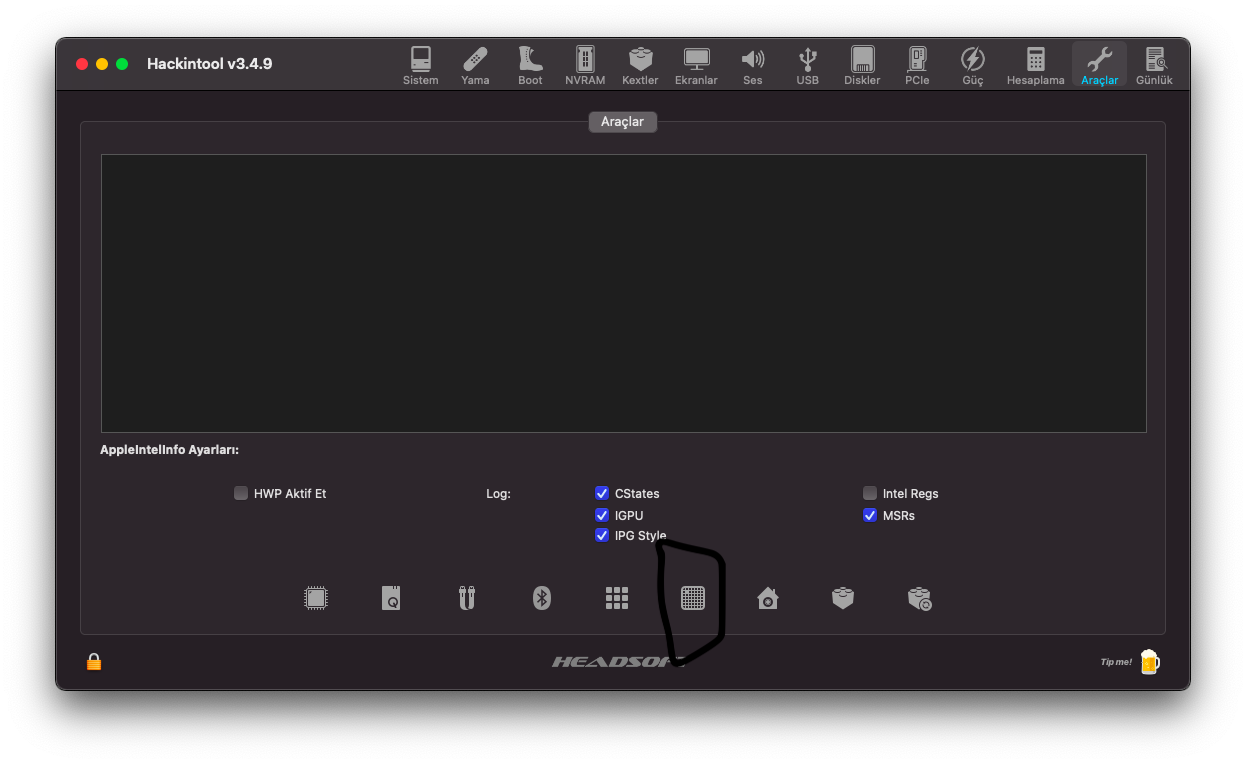Image resolution: width=1246 pixels, height=764 pixels.
Task: Open the Kextler toolbar tab
Action: 640,65
